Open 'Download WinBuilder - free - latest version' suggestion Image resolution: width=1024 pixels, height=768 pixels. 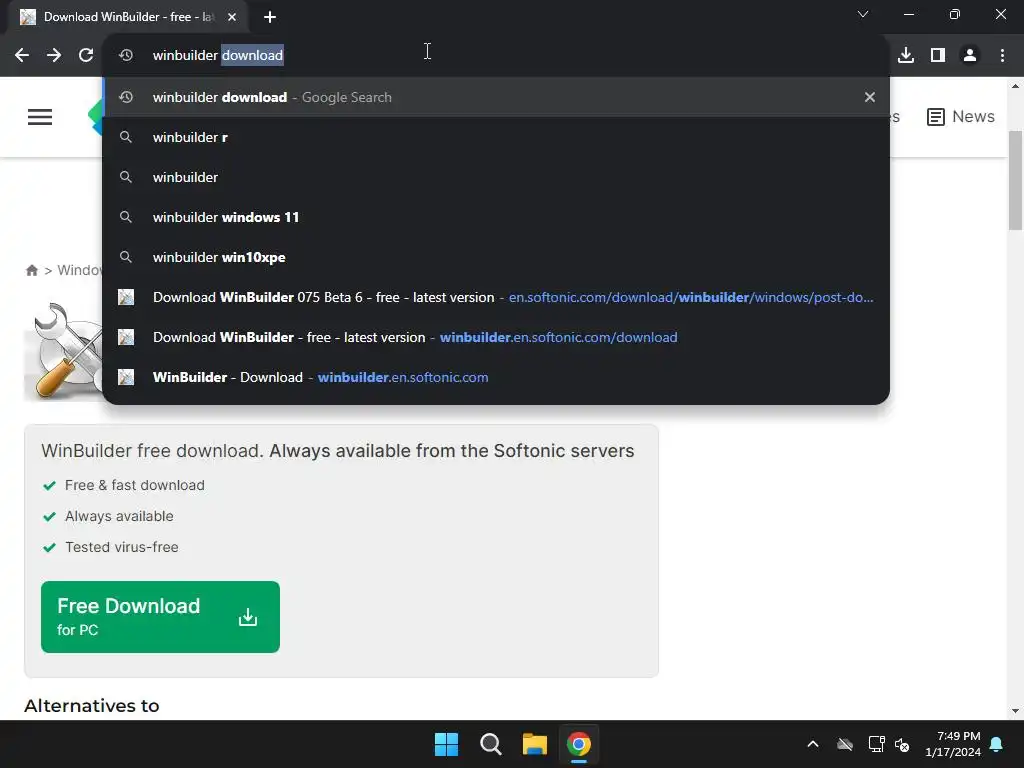(496, 337)
